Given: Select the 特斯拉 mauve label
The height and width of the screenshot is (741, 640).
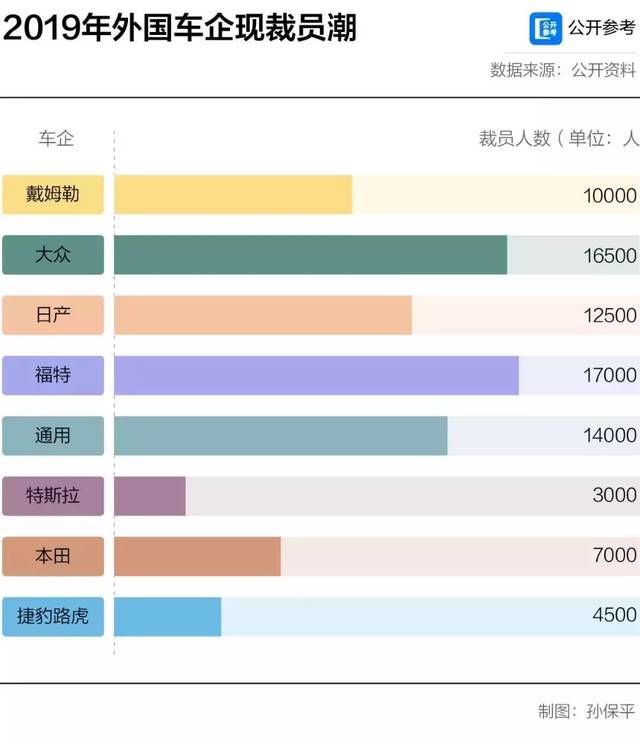Looking at the screenshot, I should (x=53, y=496).
